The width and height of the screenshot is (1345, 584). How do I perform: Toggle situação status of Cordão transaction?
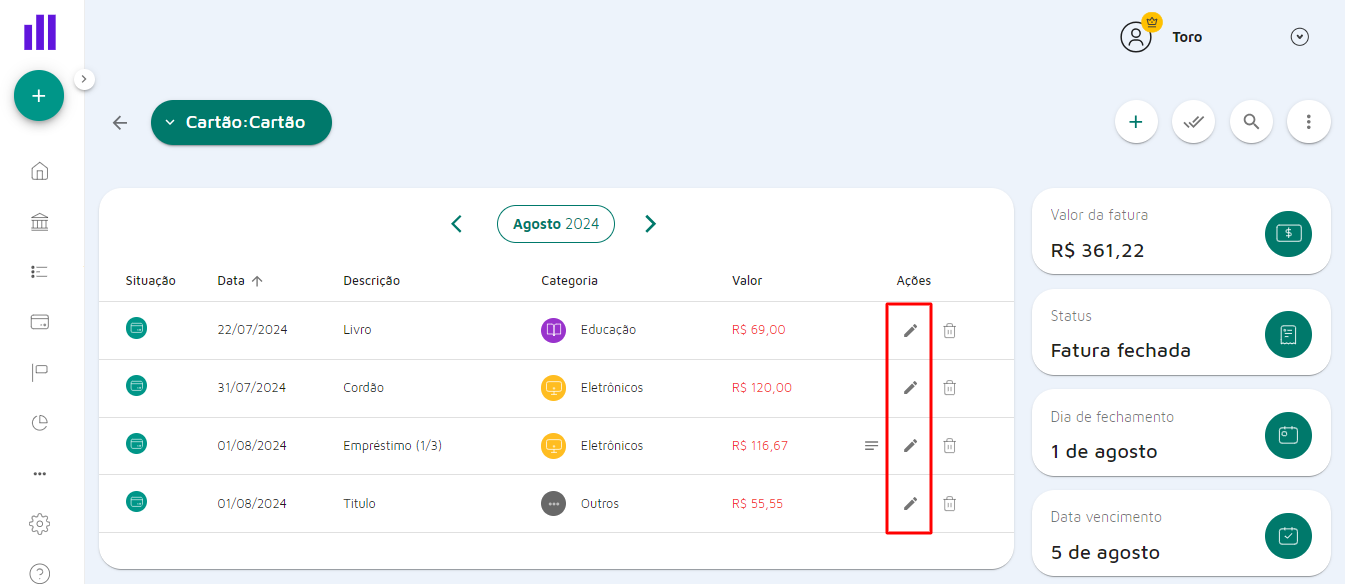click(x=137, y=386)
